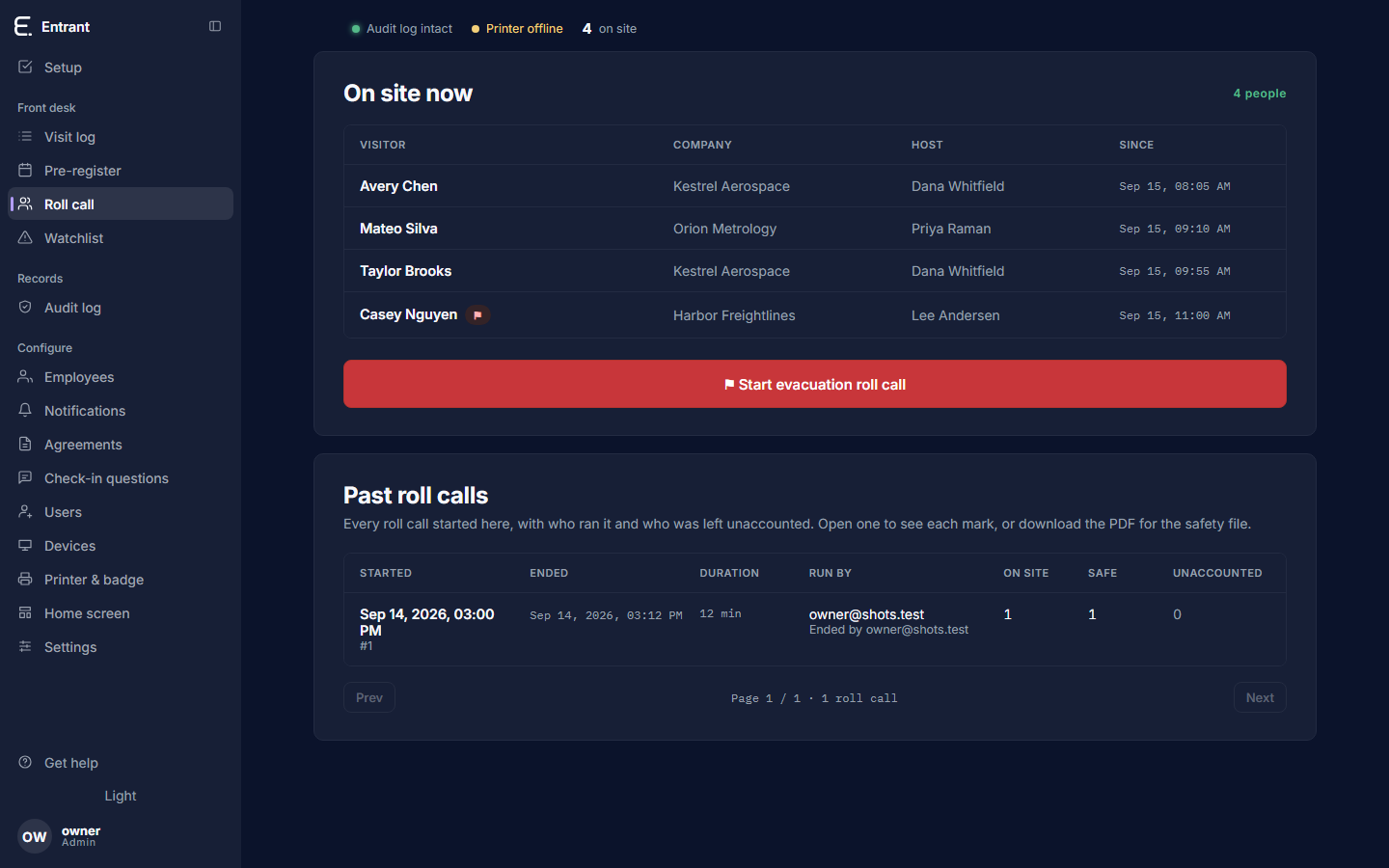The height and width of the screenshot is (868, 1389).
Task: Click the Printer offline status
Action: [517, 29]
